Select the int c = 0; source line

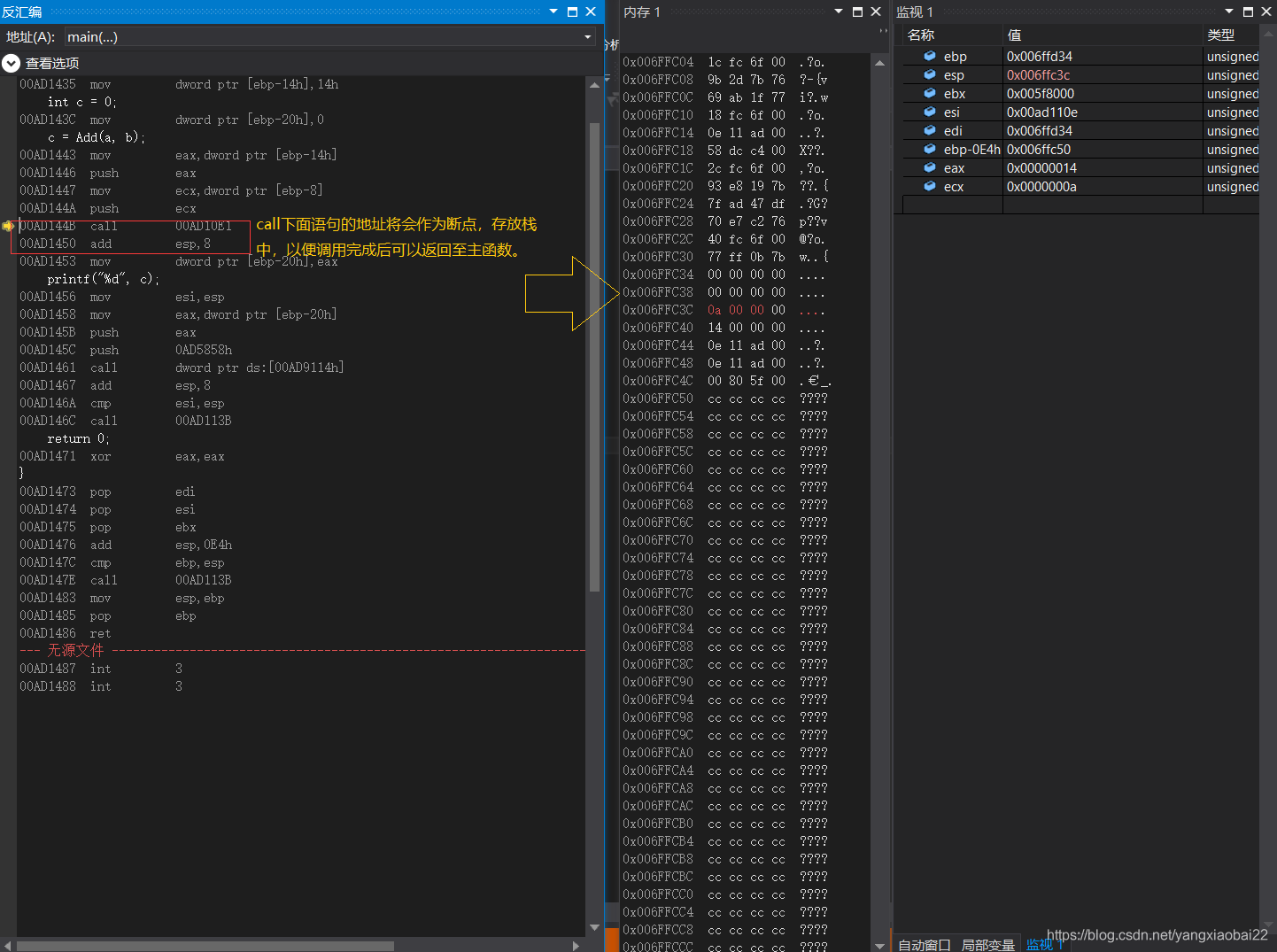(x=82, y=102)
